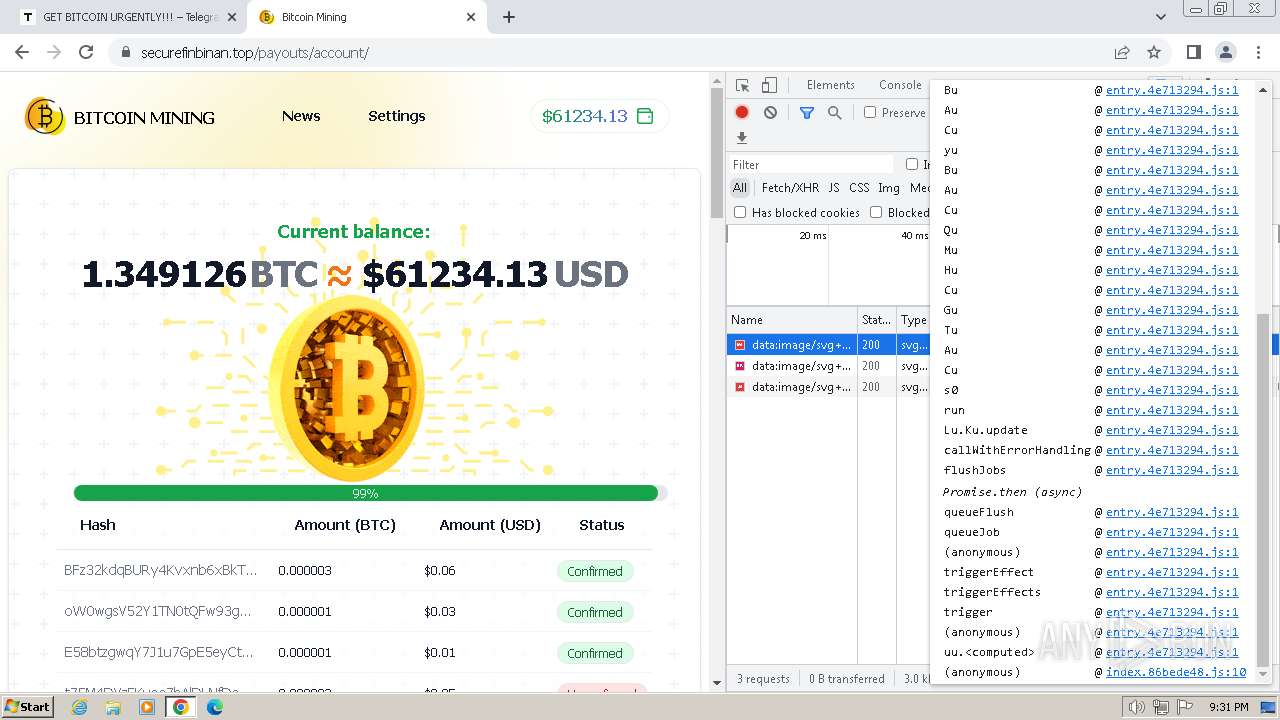Click the $61234.13 balance button
Viewport: 1280px width, 720px height.
[x=600, y=116]
